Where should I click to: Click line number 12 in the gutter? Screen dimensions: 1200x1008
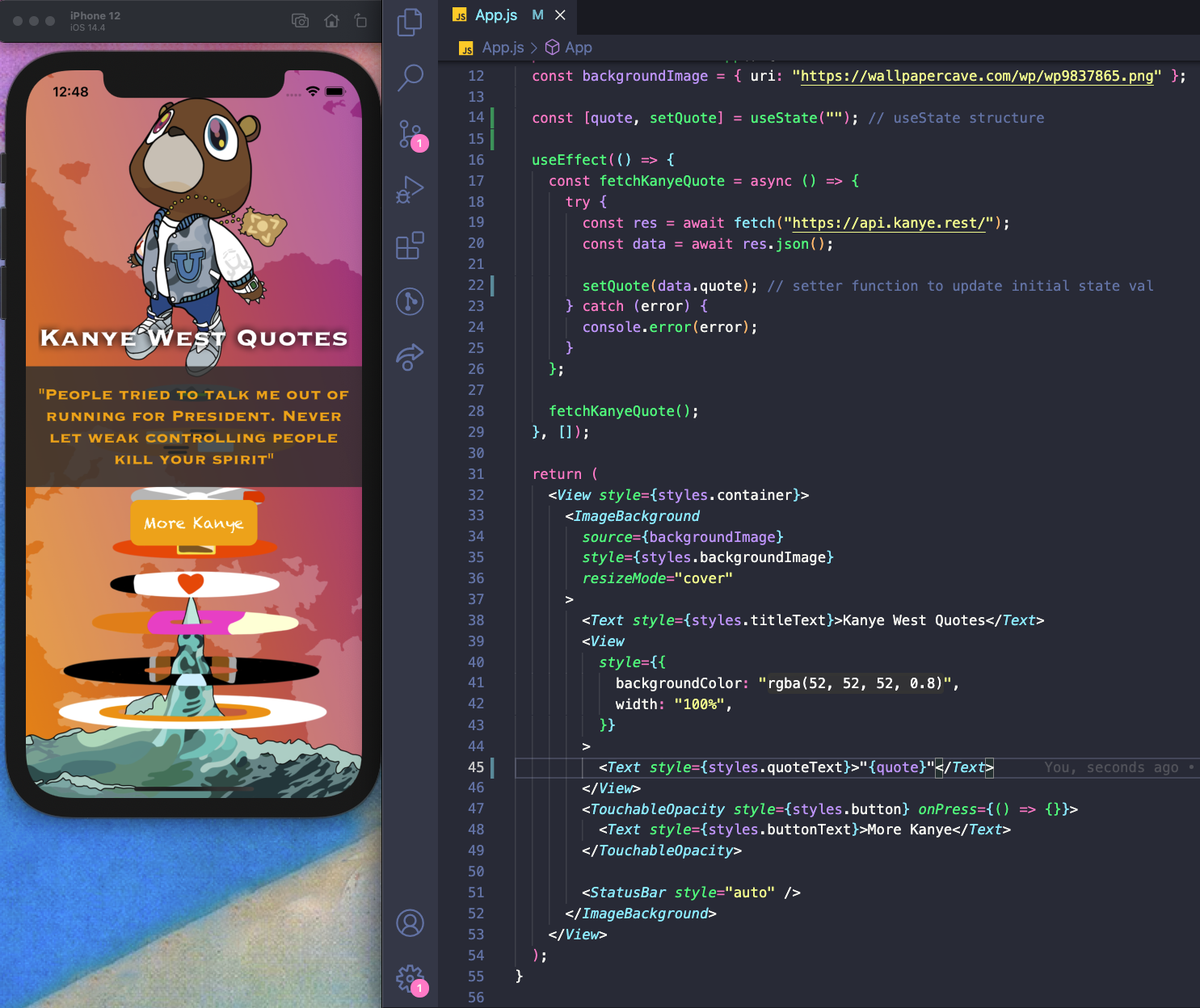click(476, 76)
